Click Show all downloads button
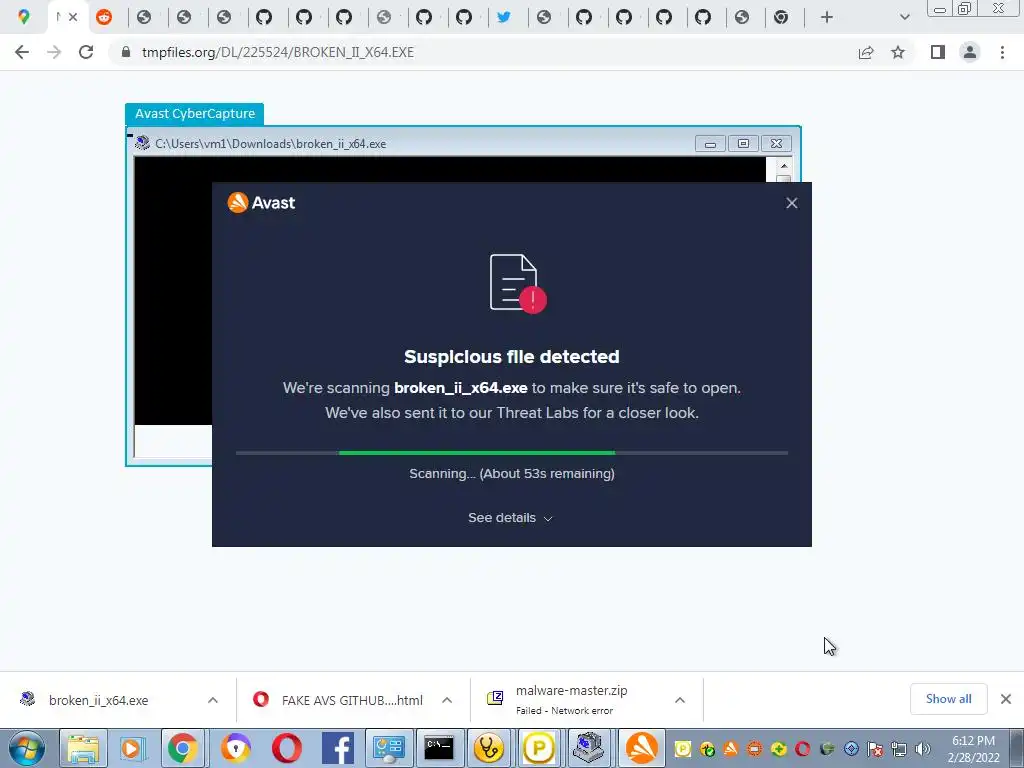 948,699
